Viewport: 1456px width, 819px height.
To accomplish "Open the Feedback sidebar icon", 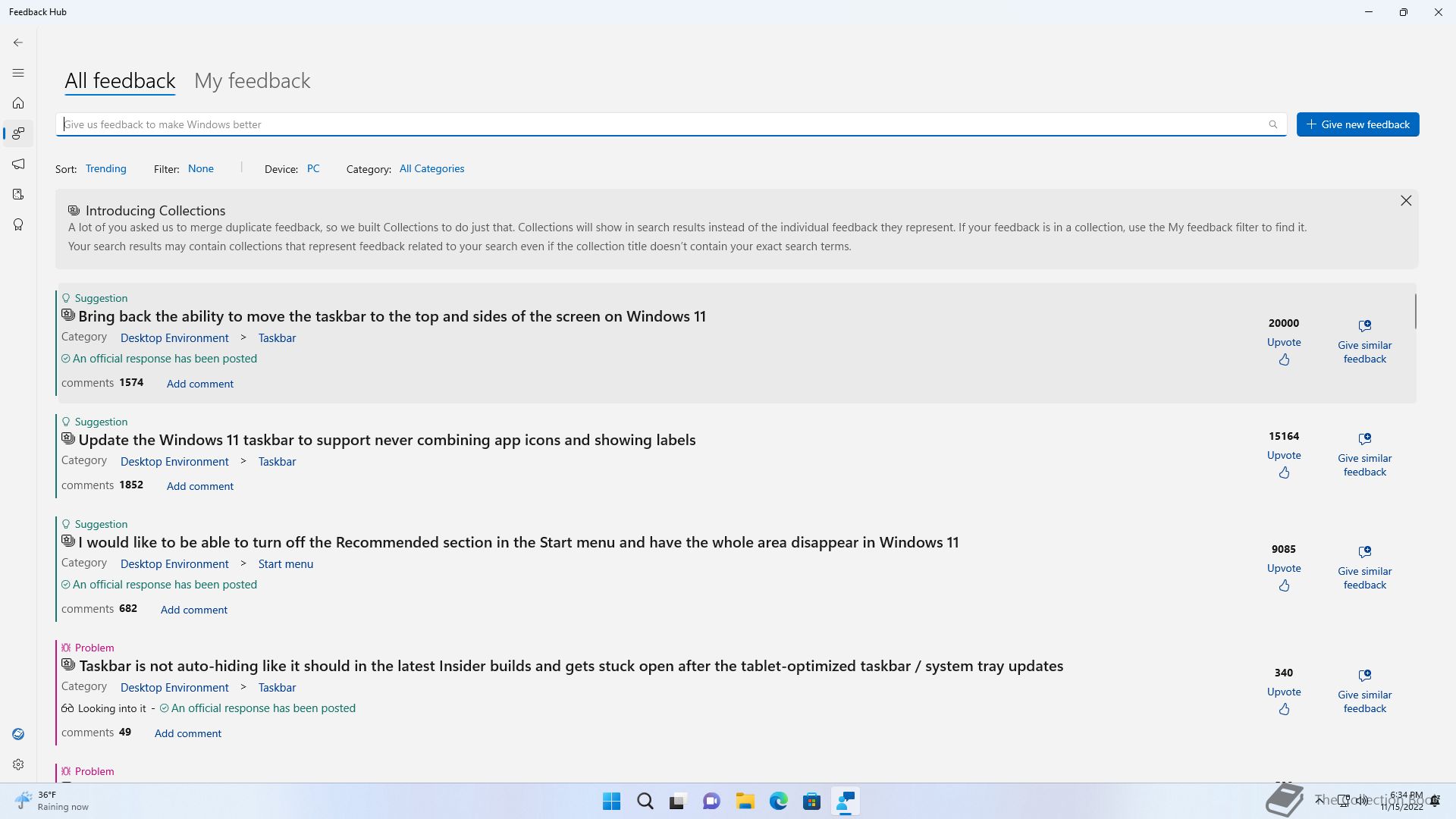I will (x=18, y=133).
